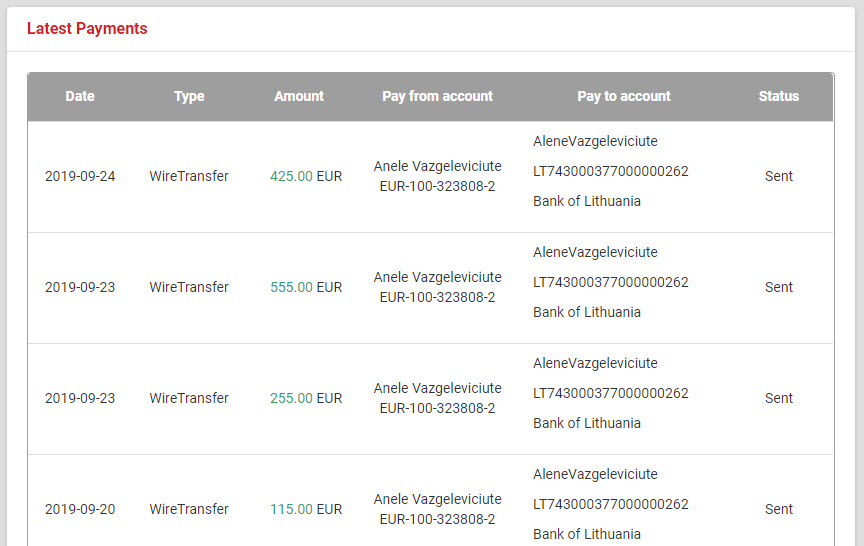Click the 115.00 EUR amount

306,510
